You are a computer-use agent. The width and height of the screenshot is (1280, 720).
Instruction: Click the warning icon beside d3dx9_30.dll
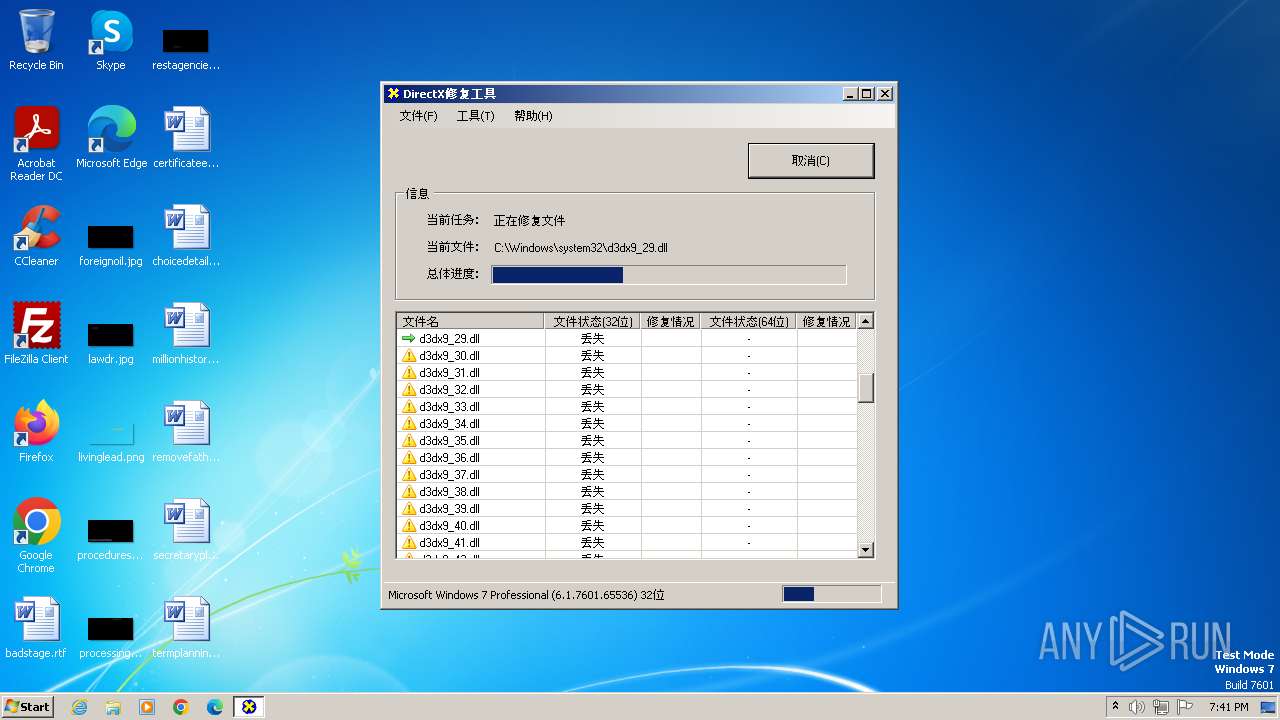click(408, 356)
